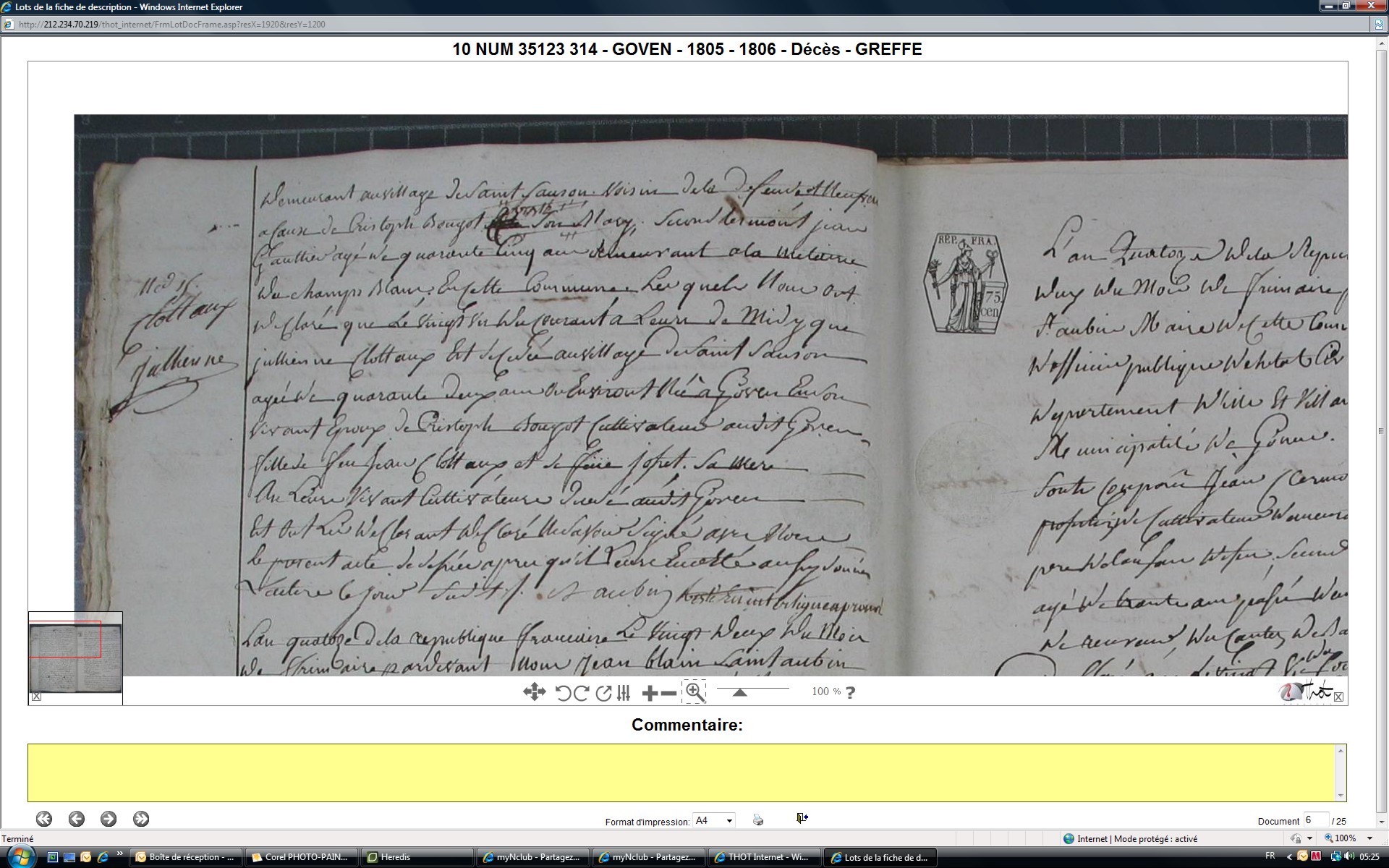The height and width of the screenshot is (868, 1389).
Task: Click the zoom slider triangle handle
Action: click(x=739, y=692)
